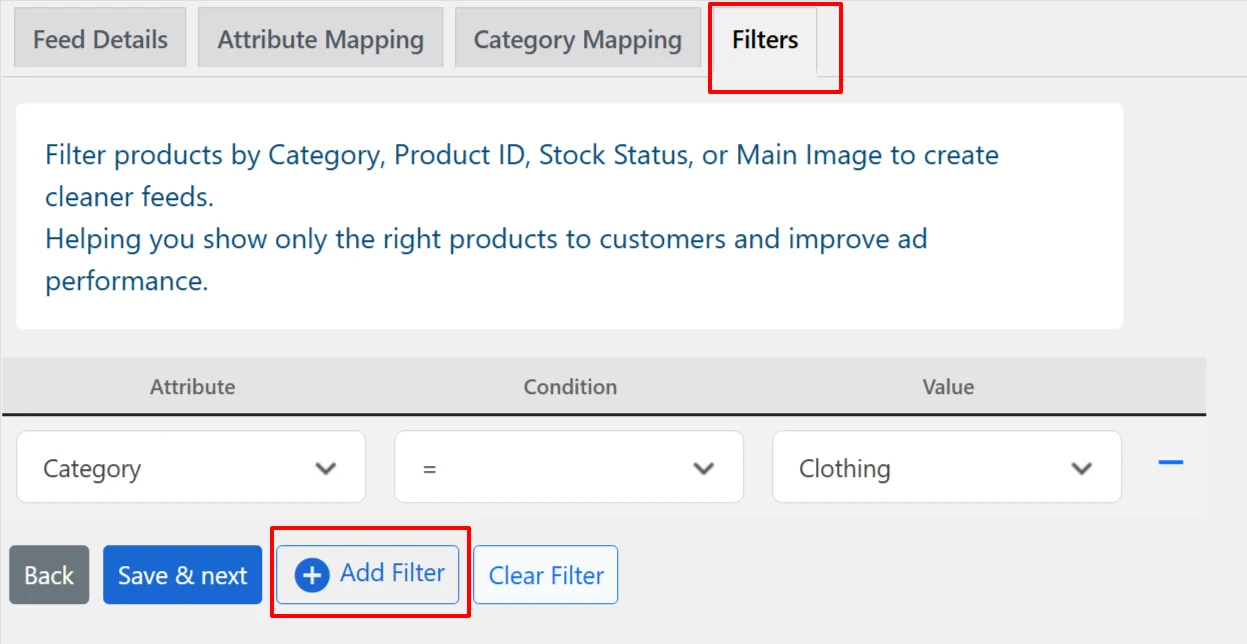Click the blue plus icon inside Add Filter
The width and height of the screenshot is (1247, 644).
point(313,574)
